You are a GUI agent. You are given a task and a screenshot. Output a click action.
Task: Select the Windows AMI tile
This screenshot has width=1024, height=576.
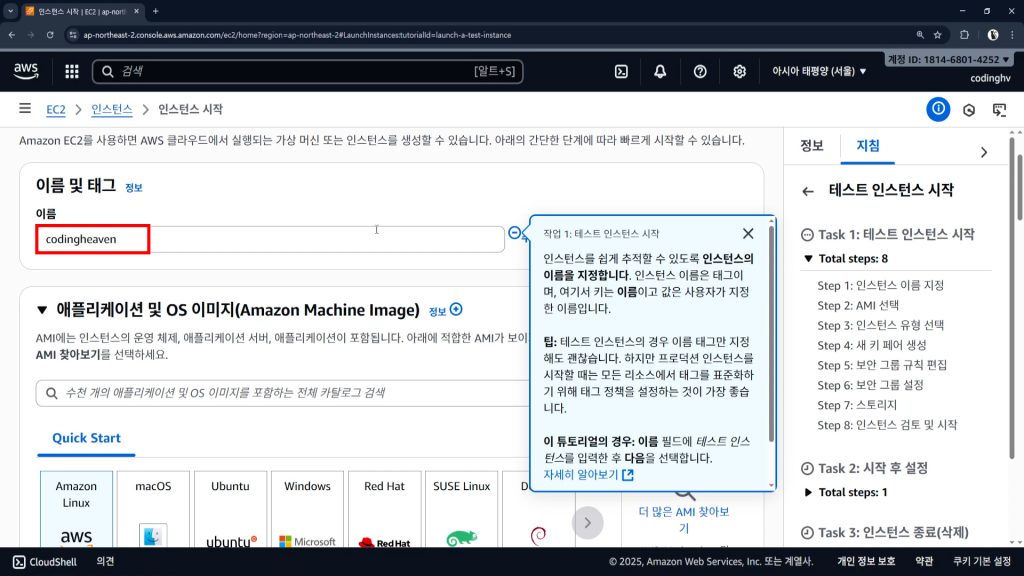[x=307, y=509]
